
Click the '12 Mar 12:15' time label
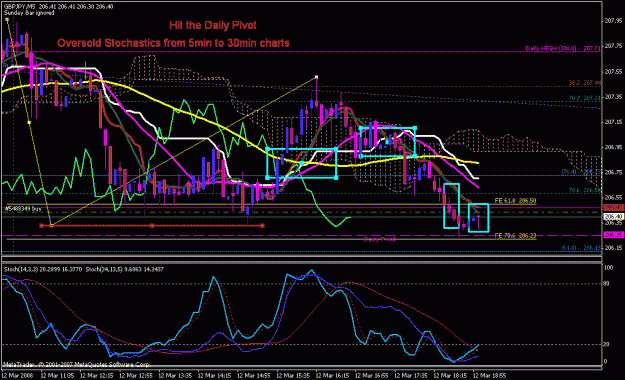pyautogui.click(x=96, y=376)
